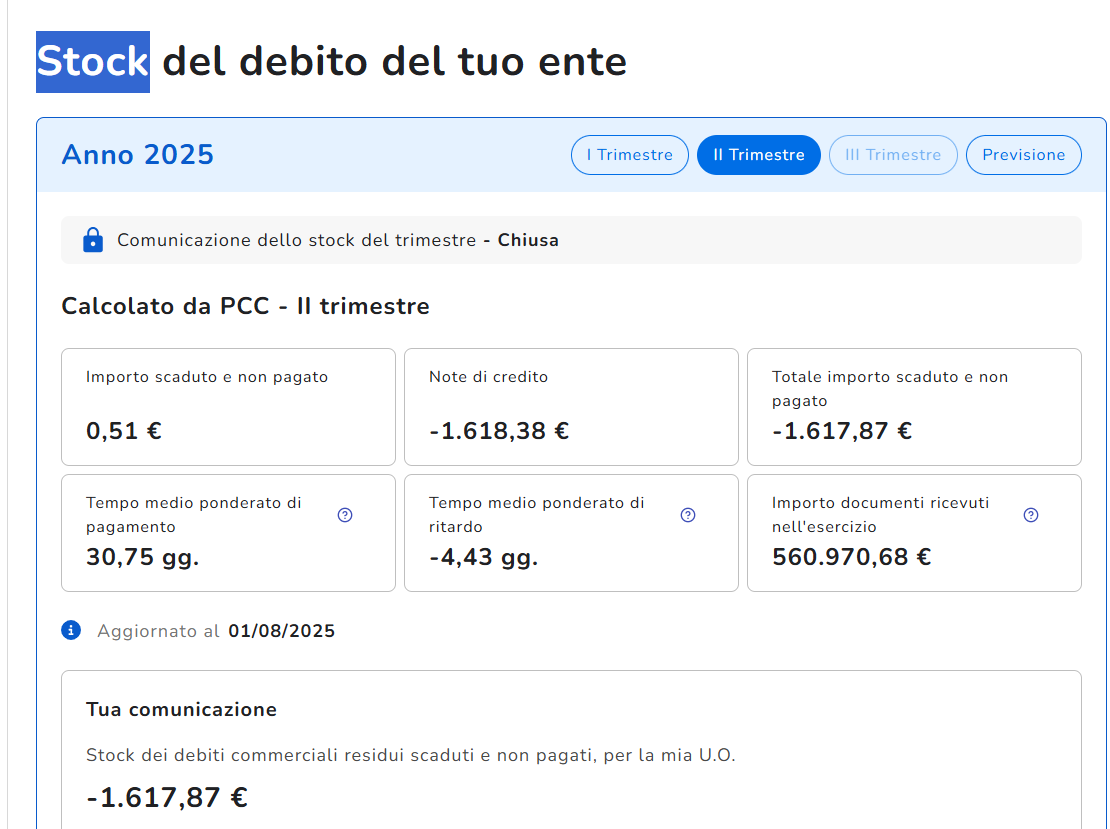Select the Note di credito card
The image size is (1110, 829).
(x=571, y=407)
